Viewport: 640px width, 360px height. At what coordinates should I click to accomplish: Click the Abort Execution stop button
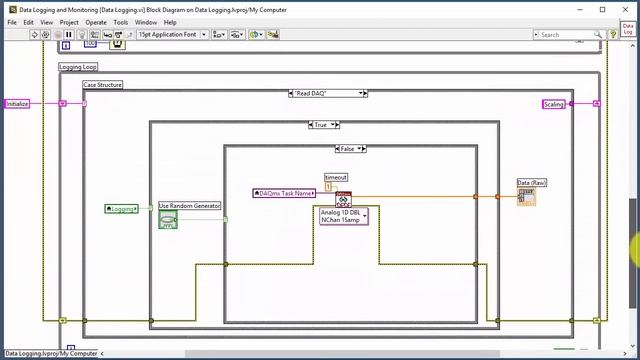pyautogui.click(x=58, y=35)
